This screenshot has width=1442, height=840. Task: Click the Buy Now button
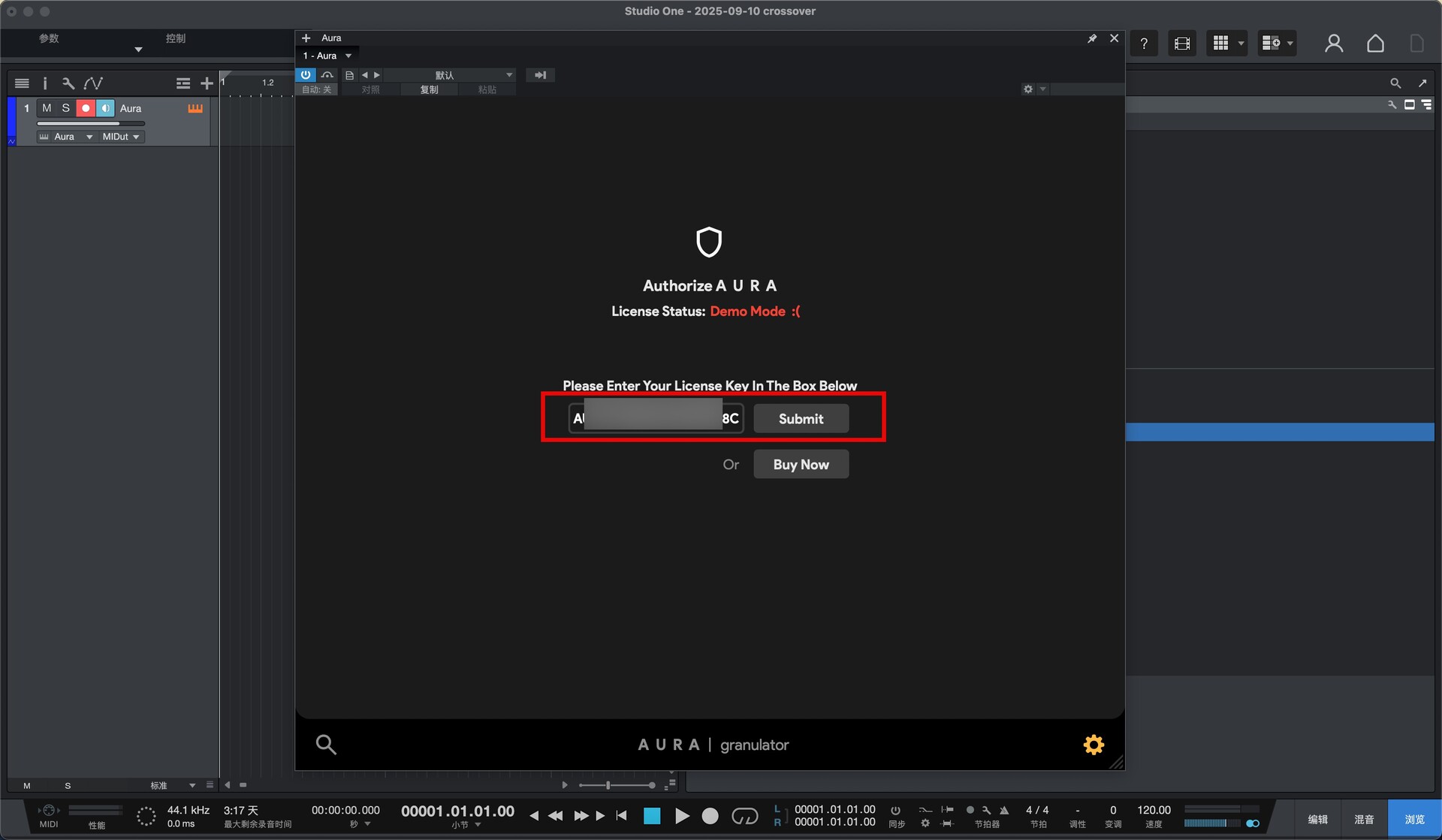tap(801, 465)
